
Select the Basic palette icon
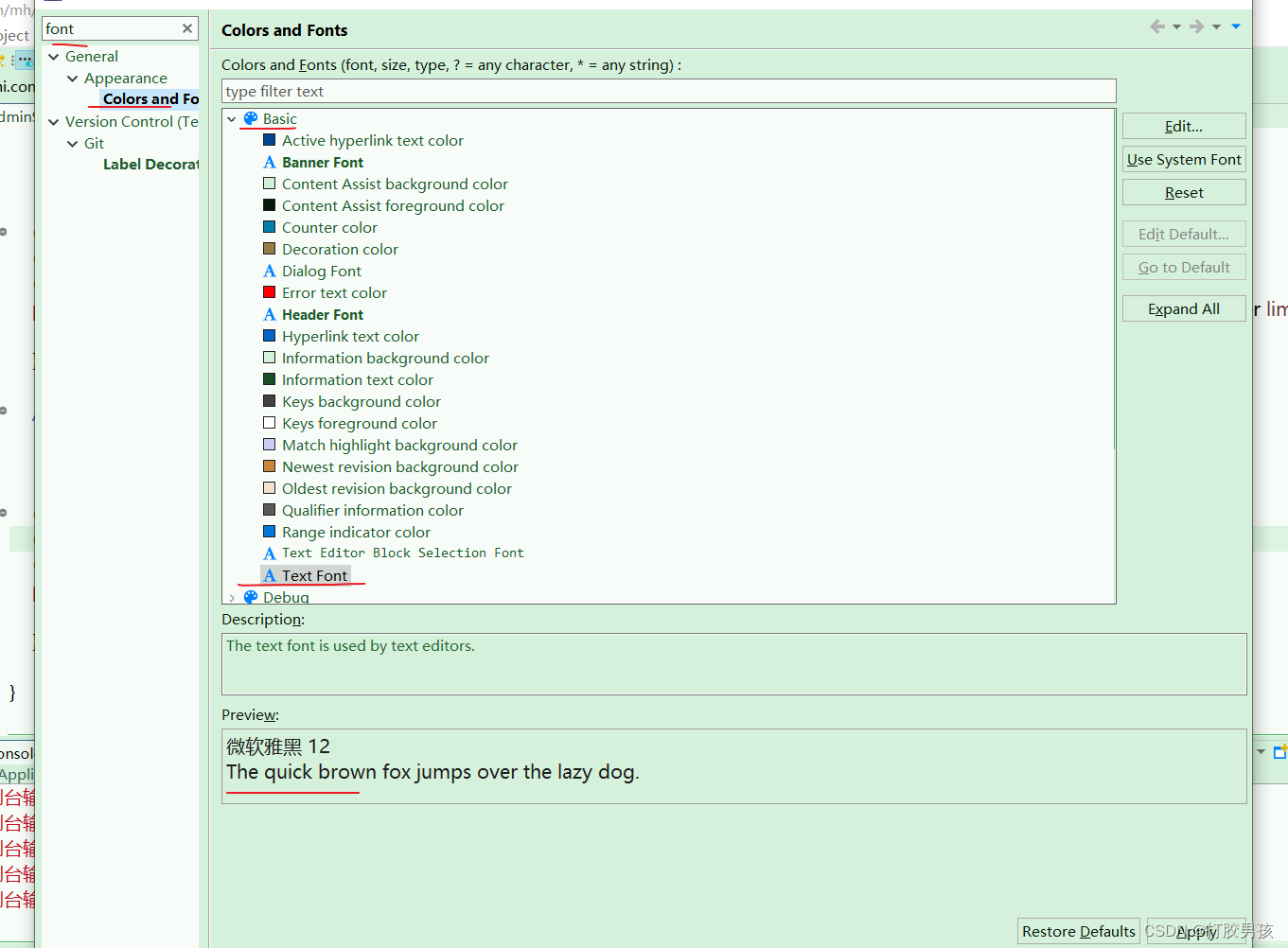(251, 119)
